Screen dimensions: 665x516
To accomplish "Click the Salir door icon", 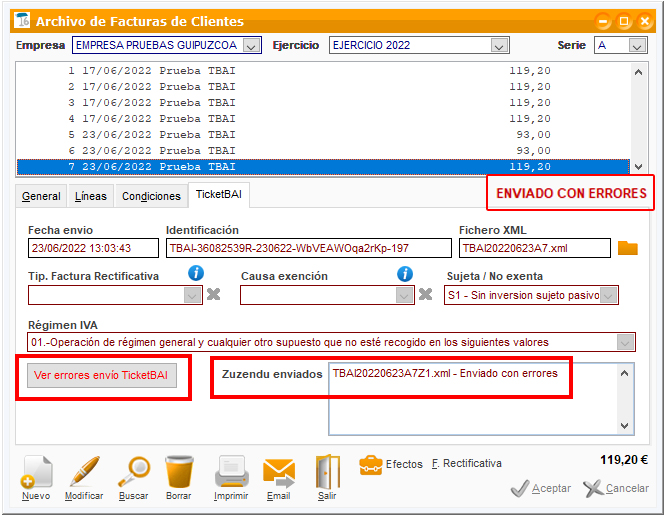I will click(x=327, y=471).
